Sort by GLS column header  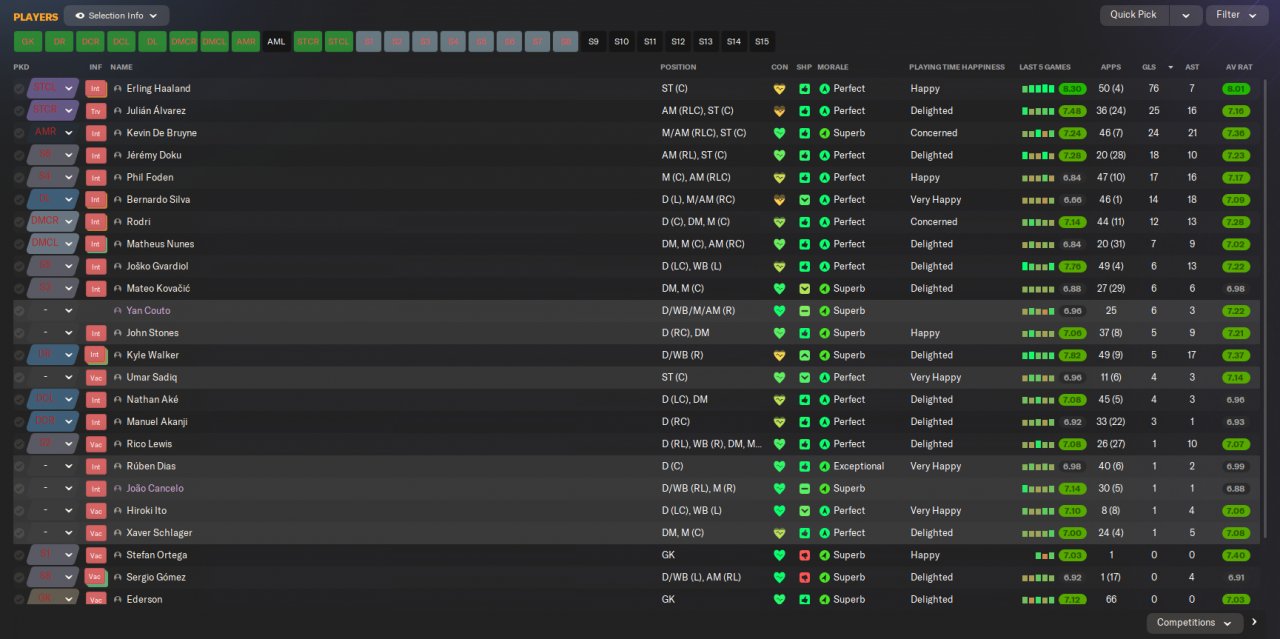pyautogui.click(x=1149, y=67)
